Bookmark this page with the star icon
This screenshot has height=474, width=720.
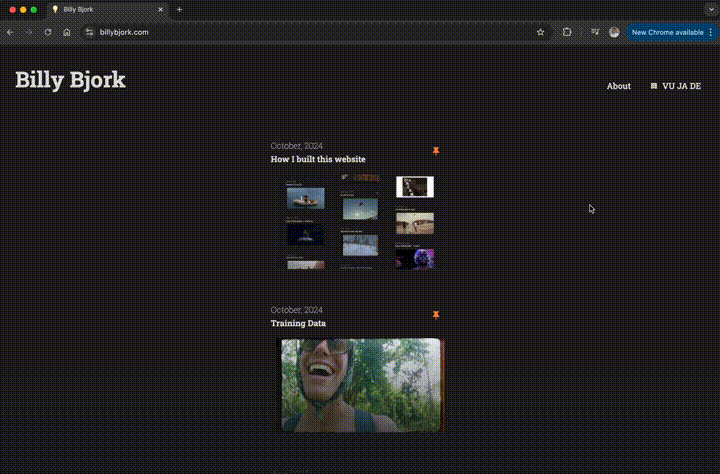tap(541, 32)
